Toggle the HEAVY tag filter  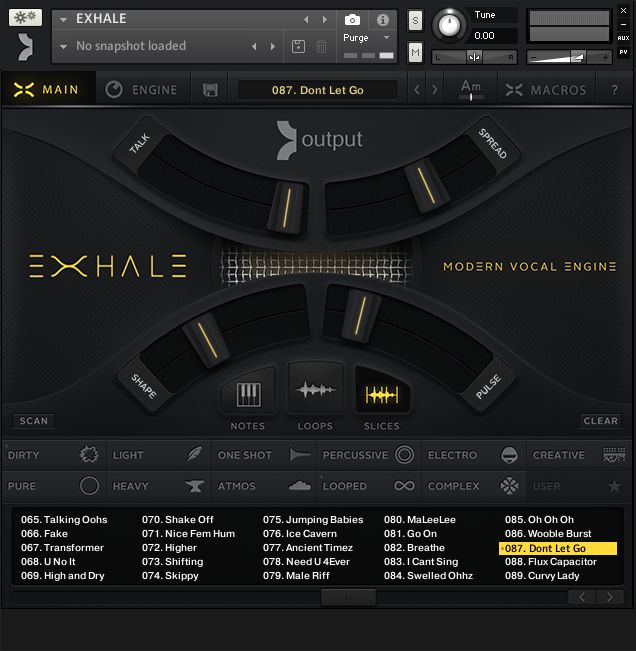tap(159, 486)
